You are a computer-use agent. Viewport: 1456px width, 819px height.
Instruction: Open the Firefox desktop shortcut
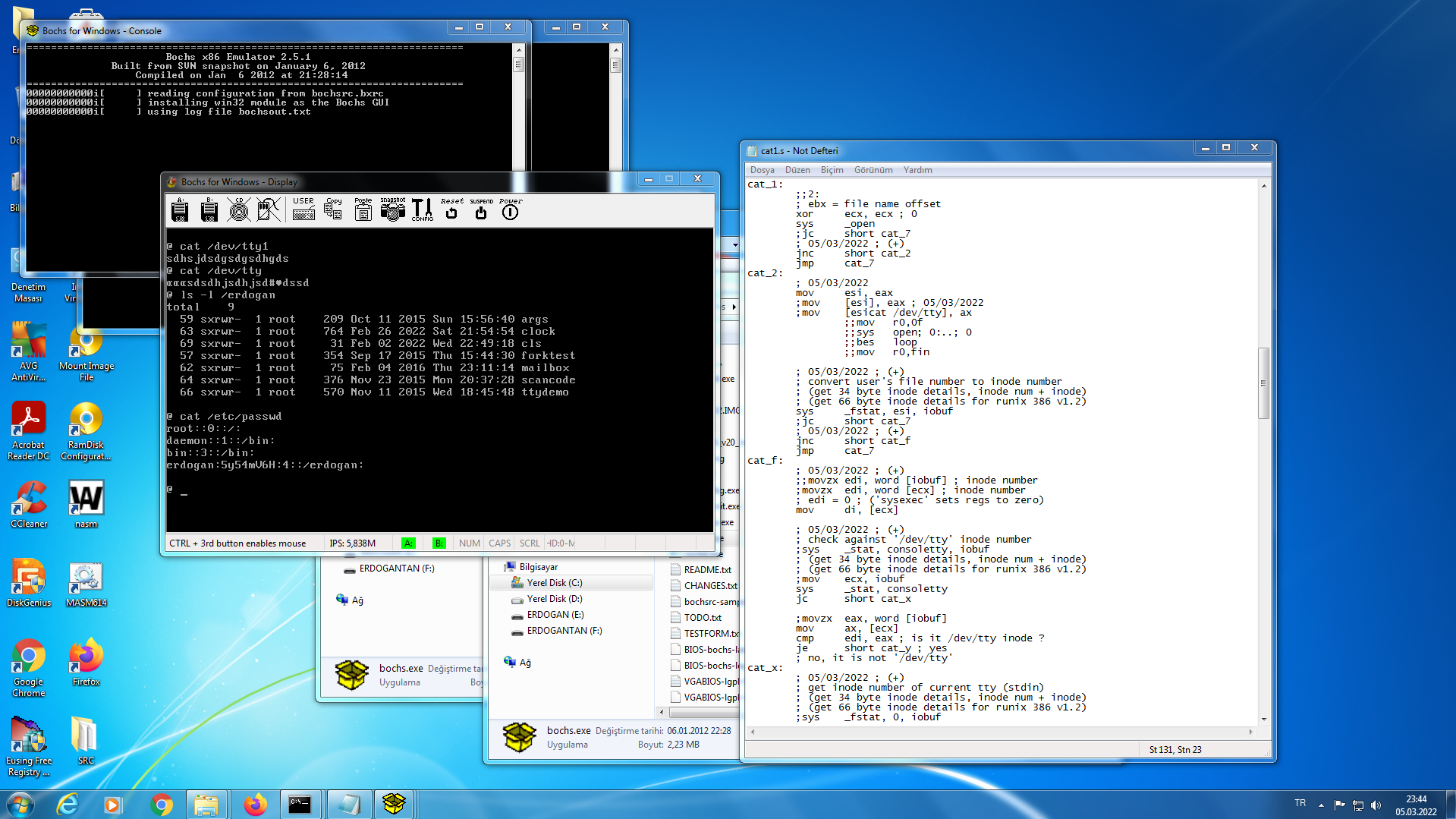[86, 663]
